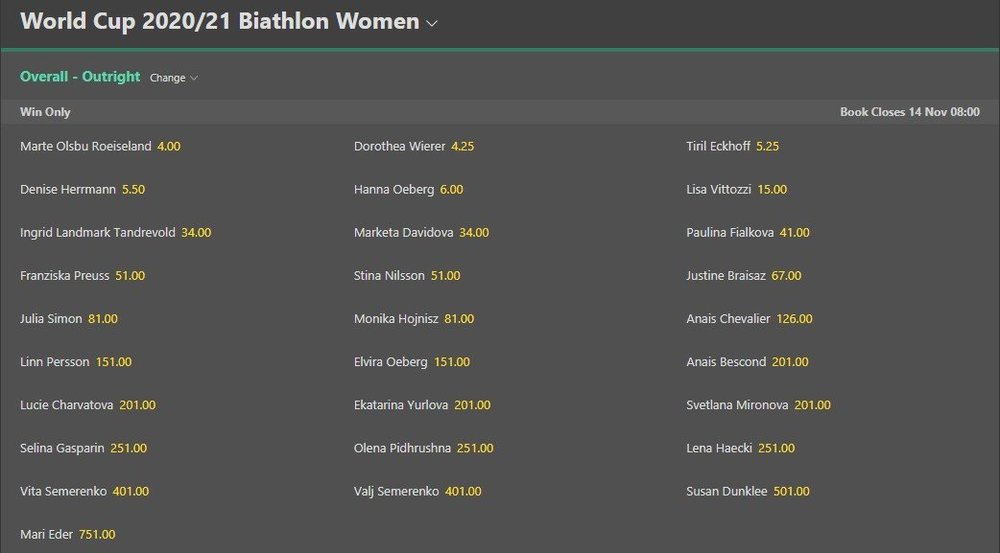The image size is (1000, 553).
Task: Click Julia Simon odds 81.00
Action: pyautogui.click(x=102, y=319)
